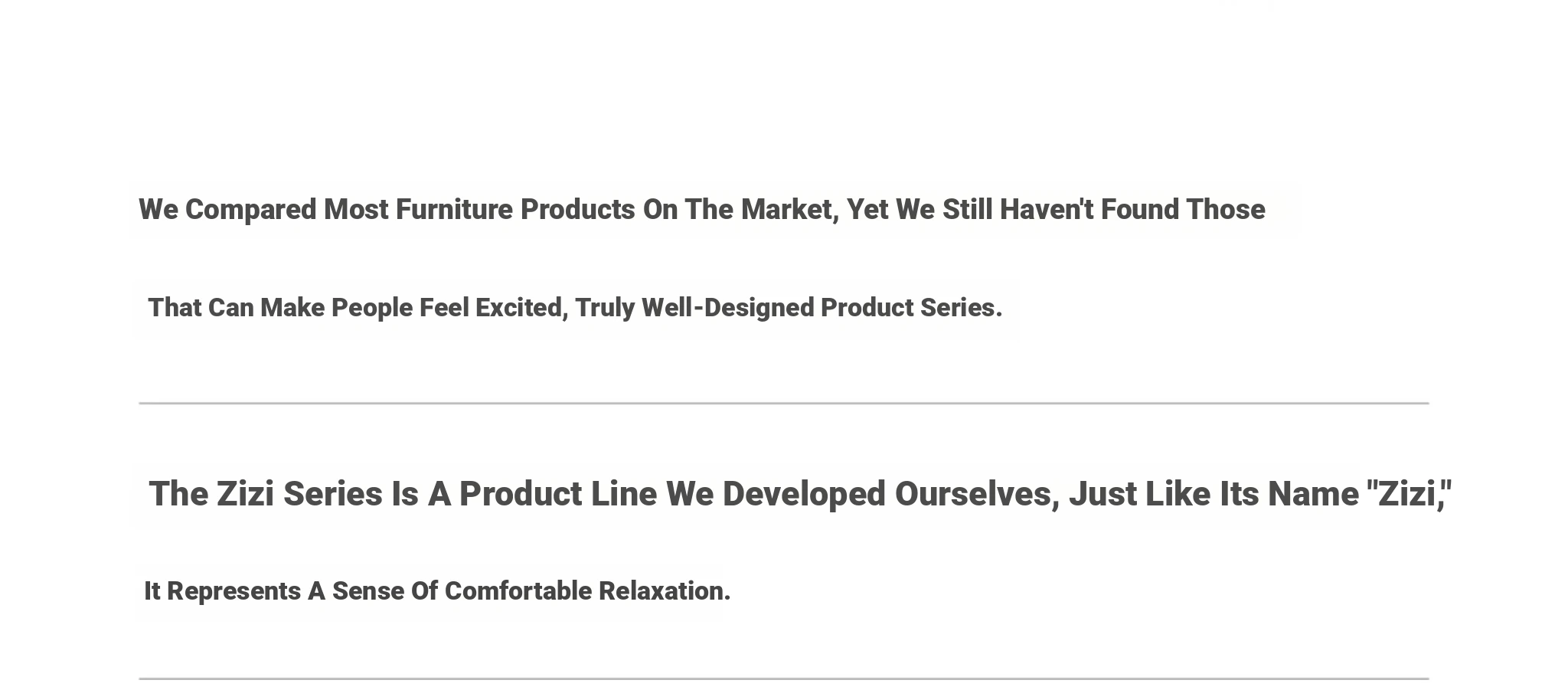The width and height of the screenshot is (1568, 690).
Task: Click the first horizontal divider line
Action: tap(784, 403)
